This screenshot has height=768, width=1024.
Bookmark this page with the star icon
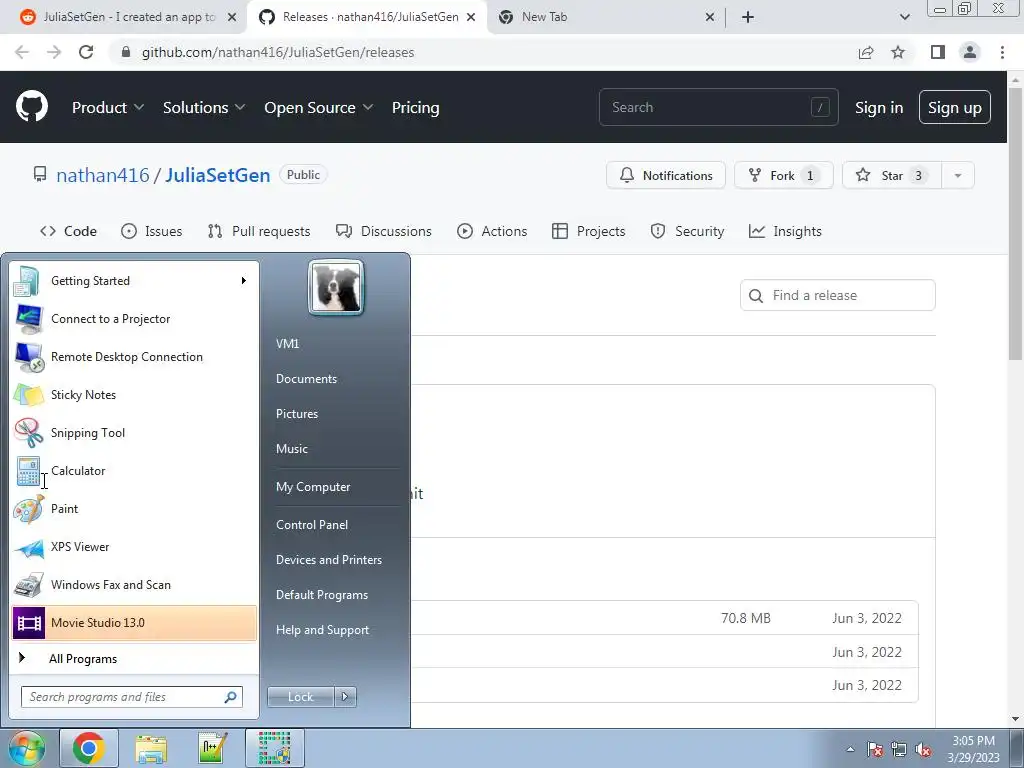[x=898, y=52]
